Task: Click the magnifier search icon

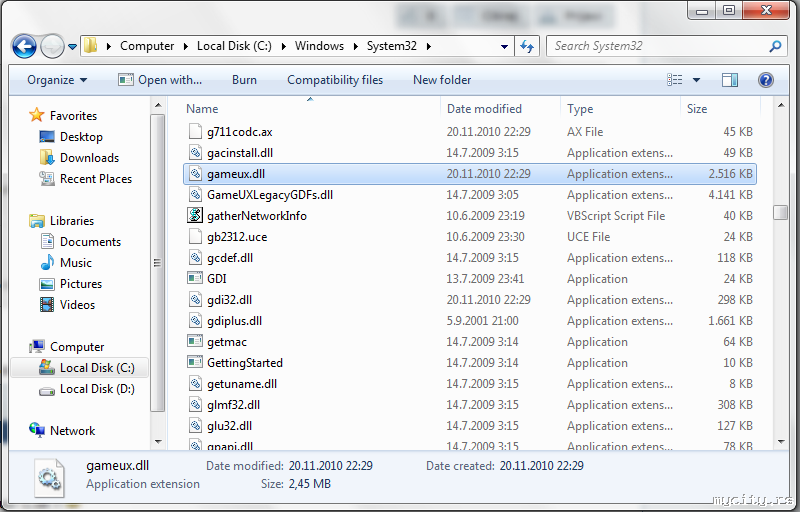Action: coord(776,46)
